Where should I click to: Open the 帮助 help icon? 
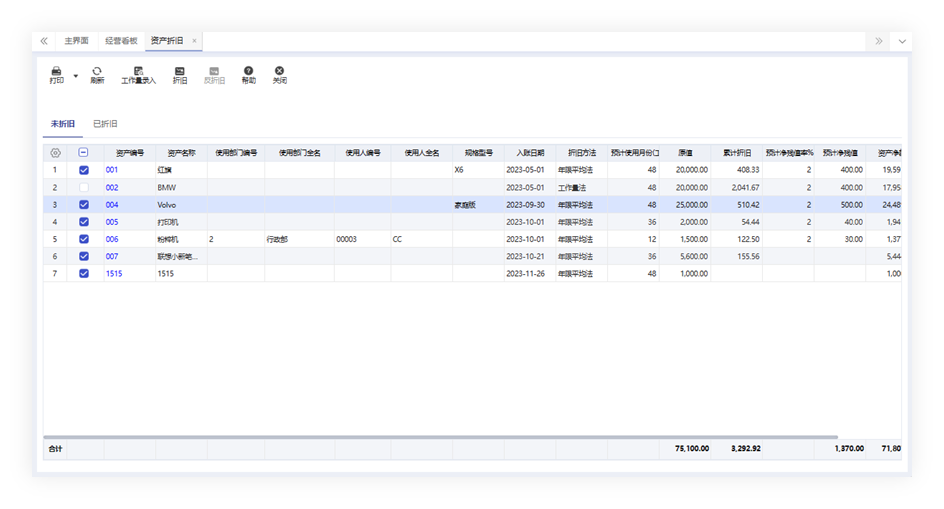coord(248,73)
